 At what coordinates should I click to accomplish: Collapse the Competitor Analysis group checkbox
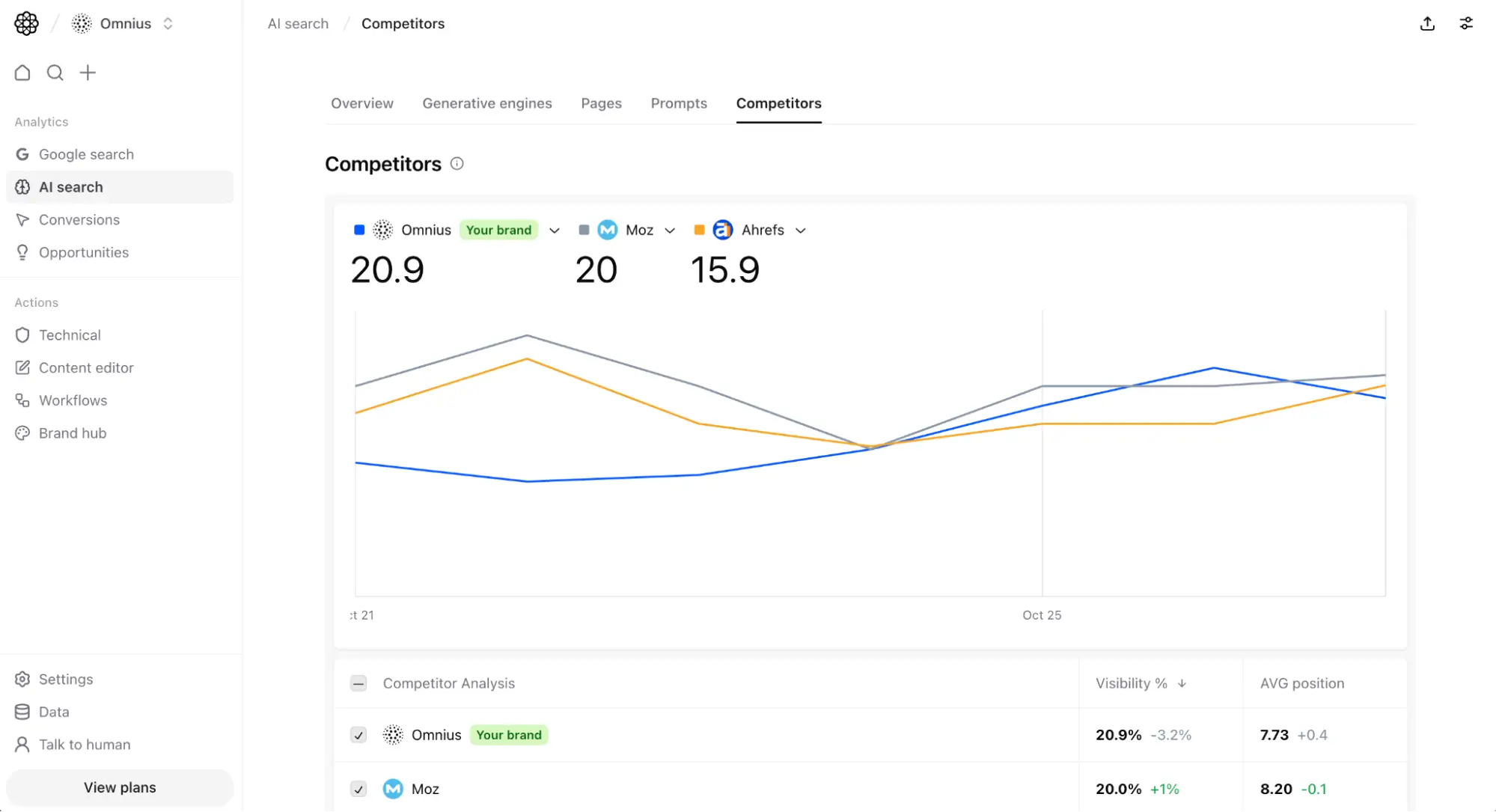click(x=358, y=683)
